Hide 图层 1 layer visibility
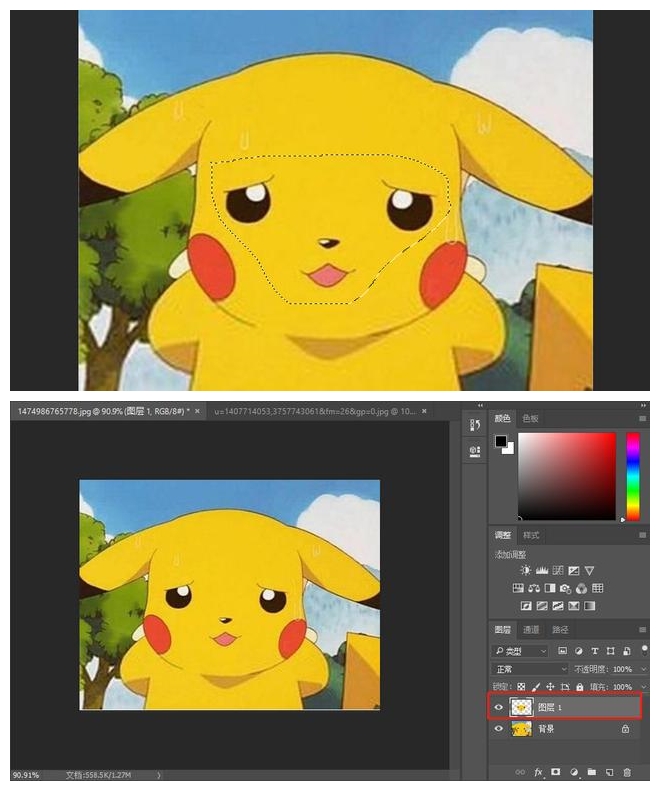Viewport: 660px width, 791px height. [499, 707]
